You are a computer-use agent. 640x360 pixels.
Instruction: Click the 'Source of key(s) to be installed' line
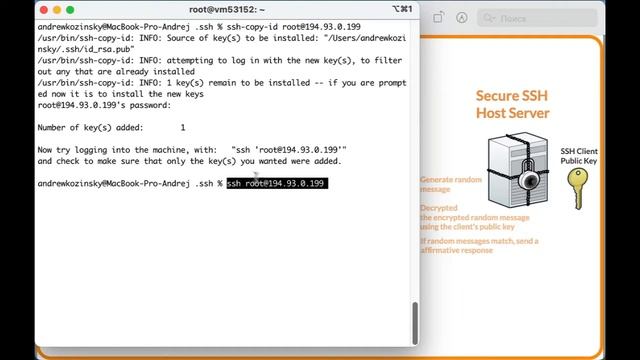[222, 44]
